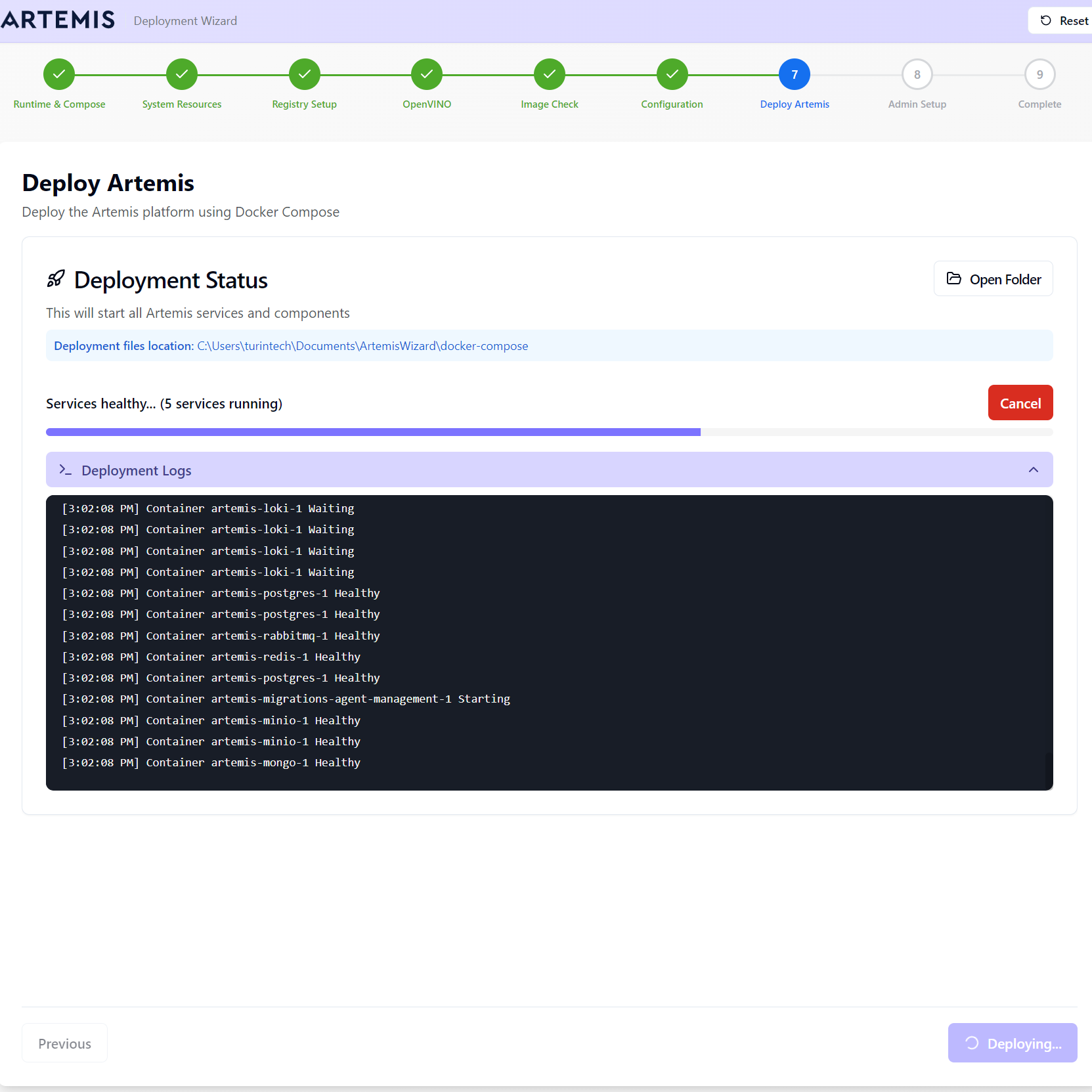Image resolution: width=1092 pixels, height=1092 pixels.
Task: Click the ARTEMIS logo in the header
Action: (58, 20)
